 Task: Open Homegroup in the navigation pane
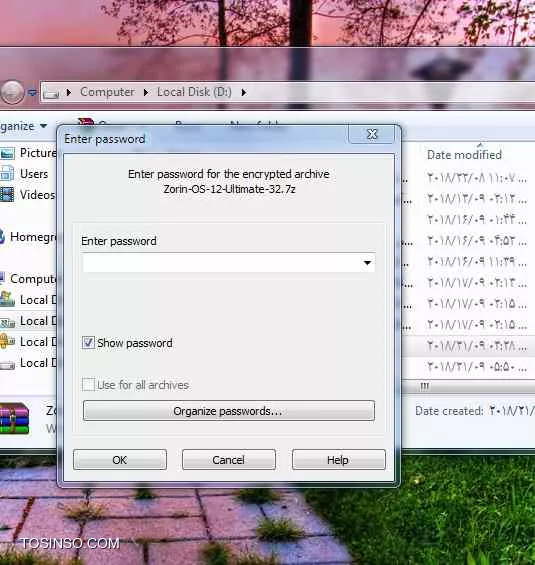click(29, 237)
